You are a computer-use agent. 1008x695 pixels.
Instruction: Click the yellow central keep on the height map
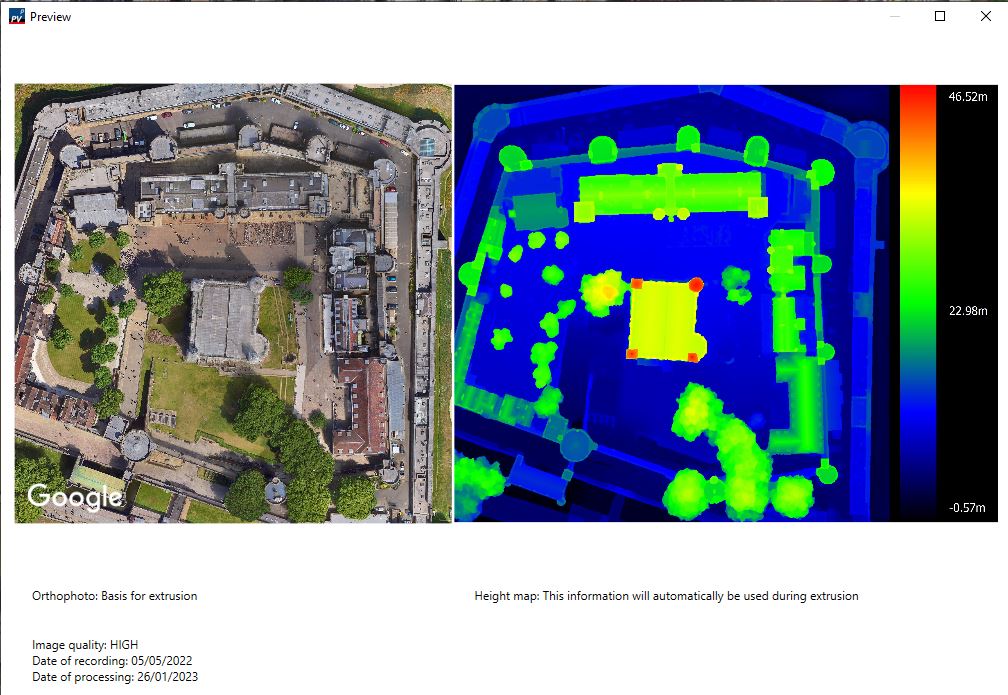click(x=663, y=320)
